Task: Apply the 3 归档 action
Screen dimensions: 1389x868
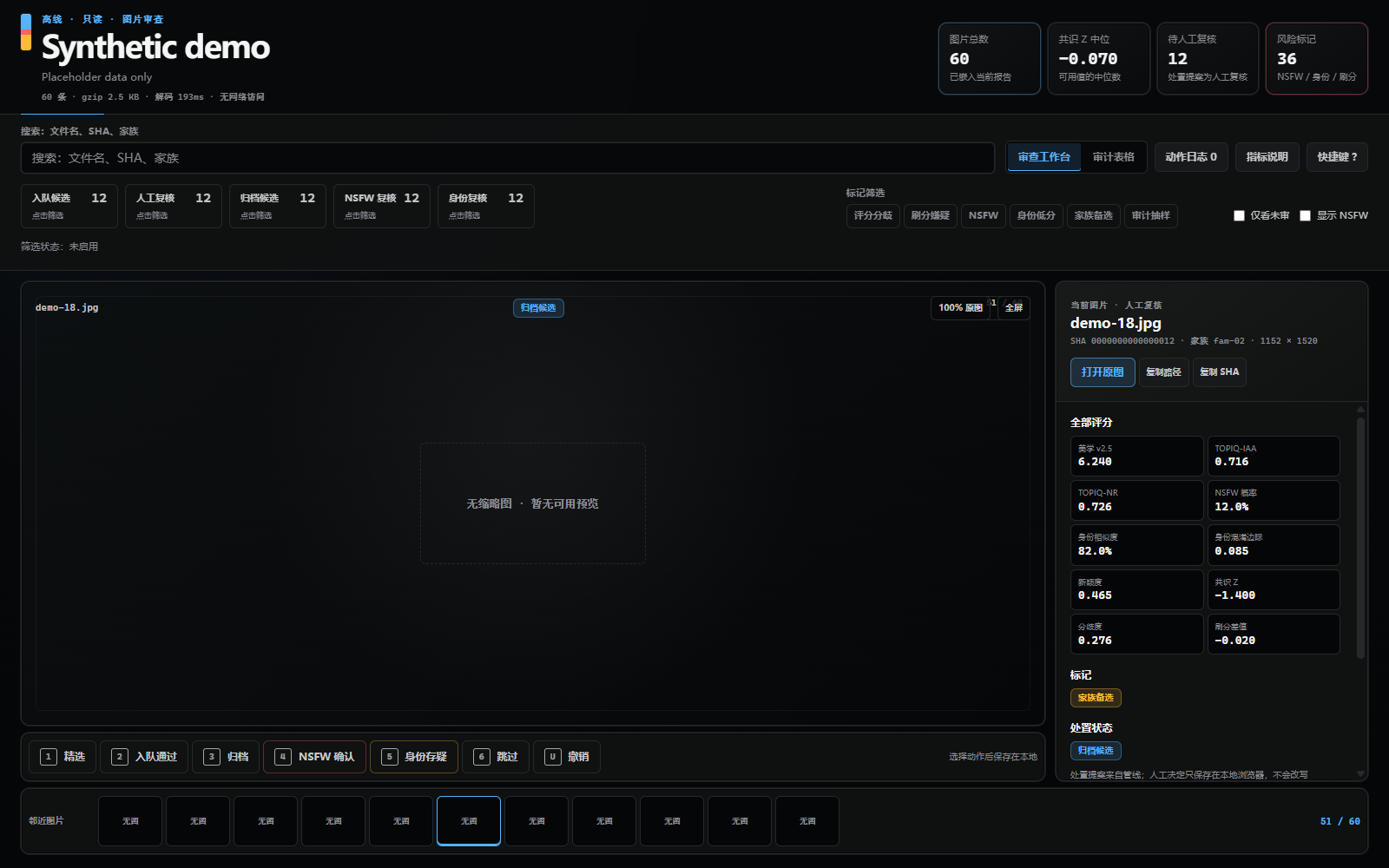Action: point(226,757)
